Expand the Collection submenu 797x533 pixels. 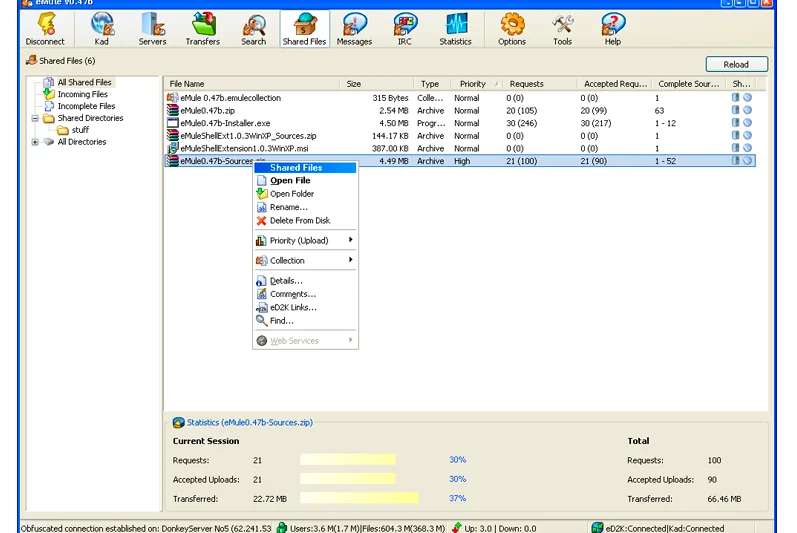tap(306, 261)
